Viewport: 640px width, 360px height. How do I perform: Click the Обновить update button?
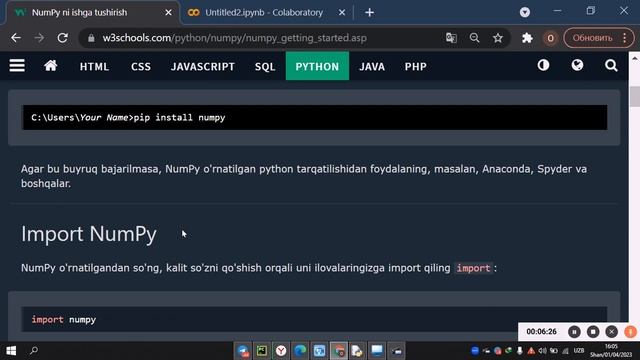point(592,38)
